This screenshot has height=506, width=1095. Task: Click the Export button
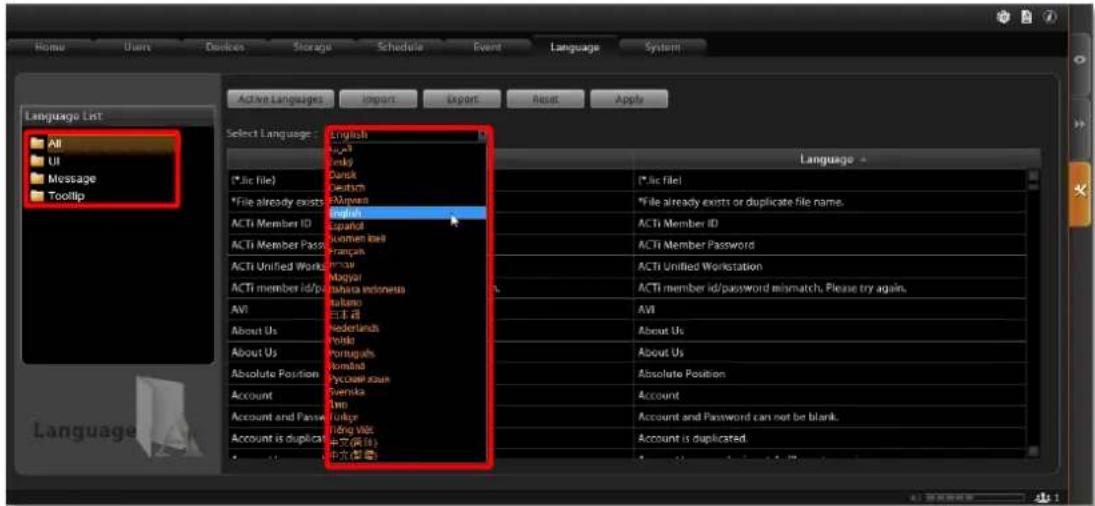(462, 100)
